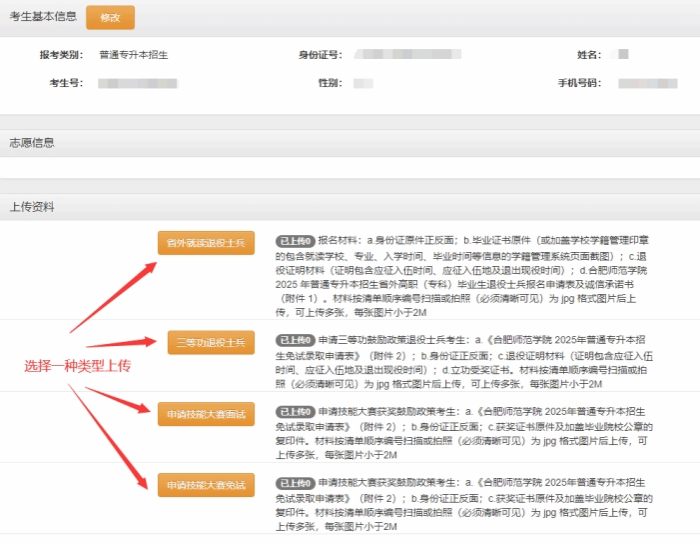Select the 志愿信息 section header
The height and width of the screenshot is (544, 700).
tap(33, 143)
